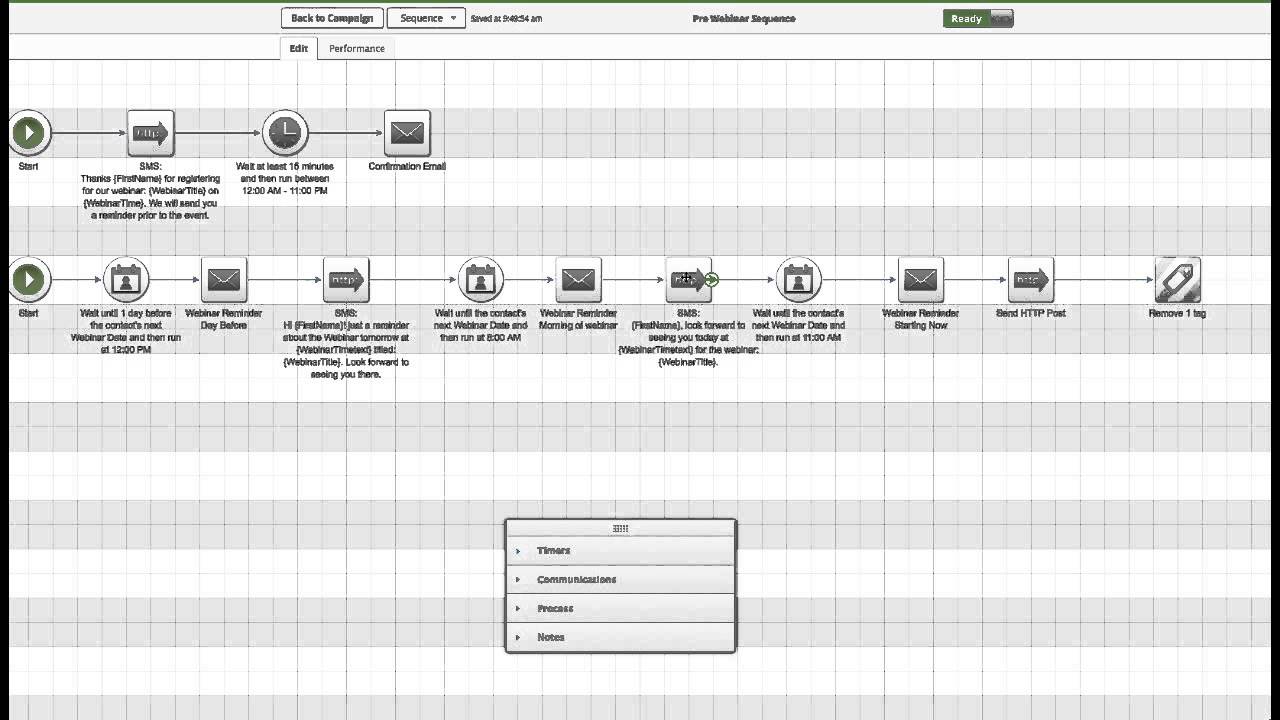The image size is (1280, 720).
Task: Click the 'Saved at 9:49:54 am' status text
Action: 506,19
